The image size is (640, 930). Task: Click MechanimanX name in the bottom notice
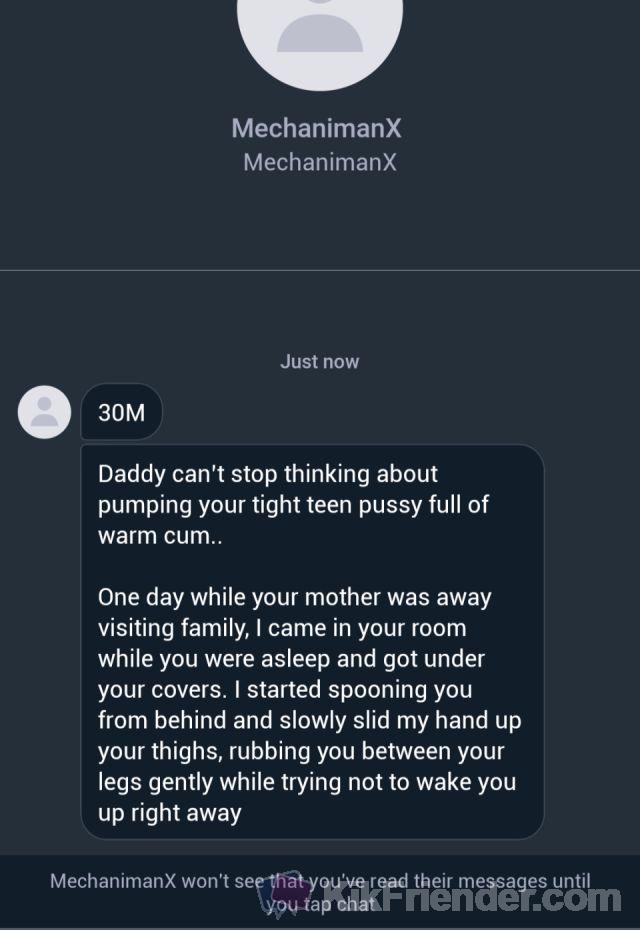pos(113,881)
